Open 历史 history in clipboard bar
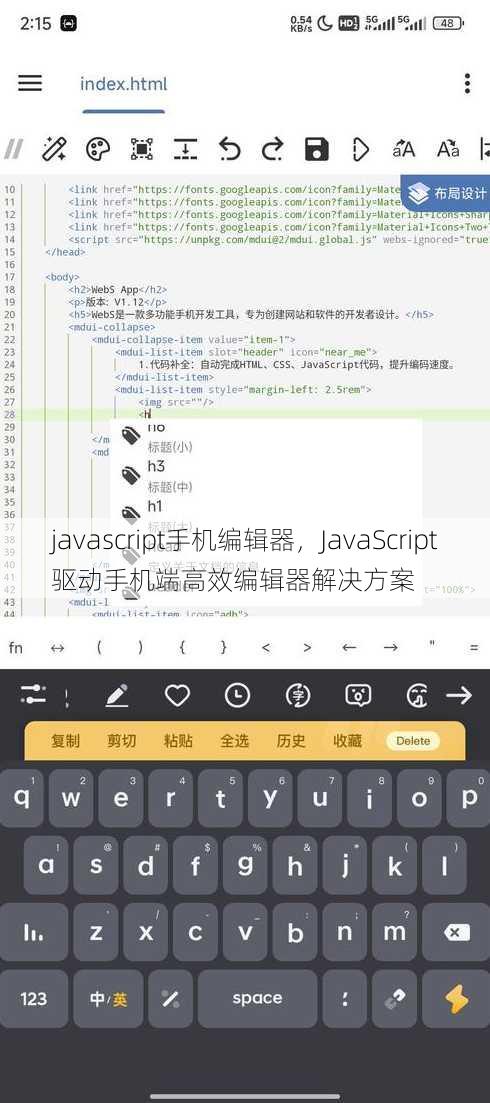The width and height of the screenshot is (490, 1103). pos(291,741)
